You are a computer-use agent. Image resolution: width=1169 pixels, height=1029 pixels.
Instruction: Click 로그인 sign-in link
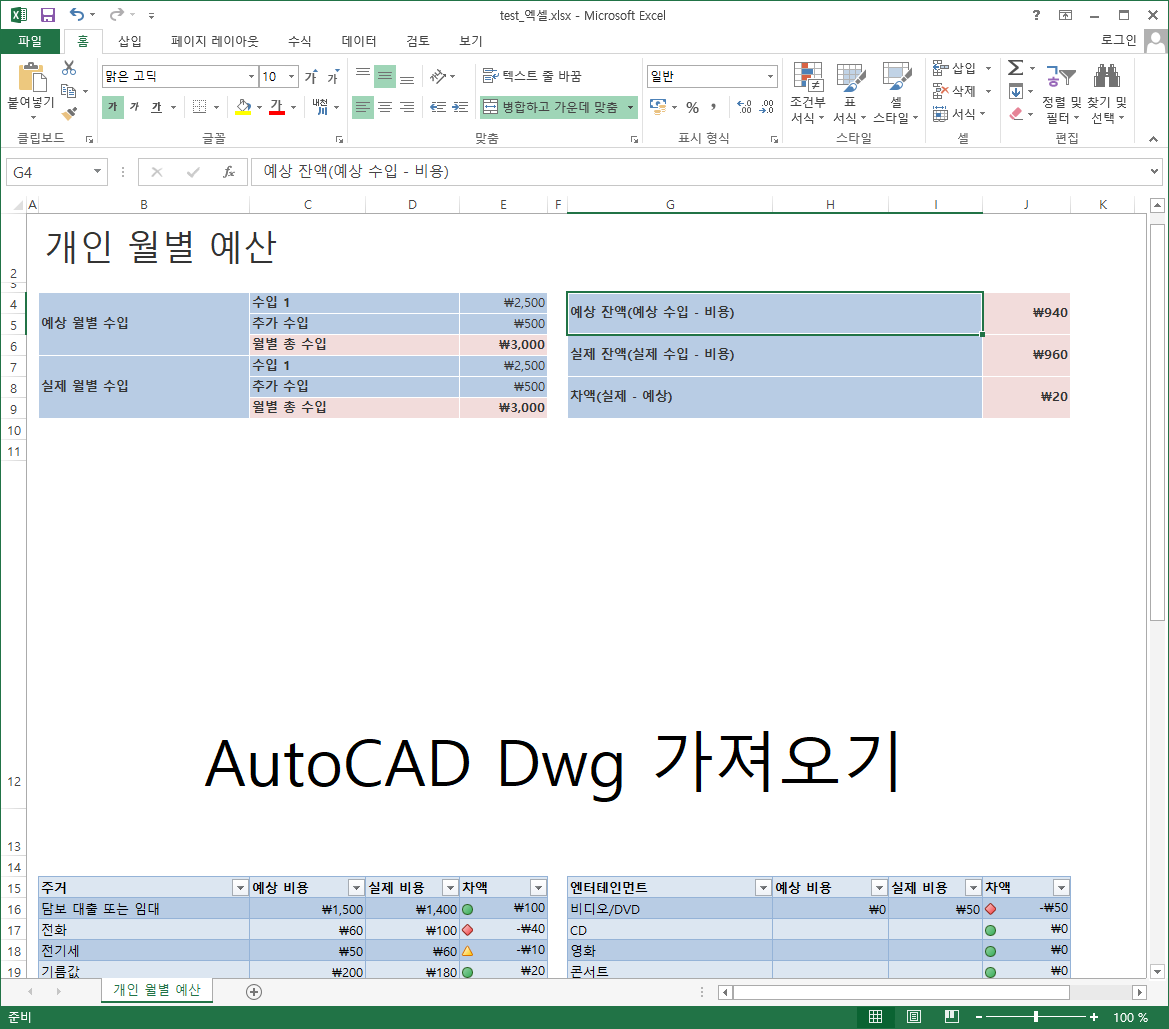[1119, 40]
